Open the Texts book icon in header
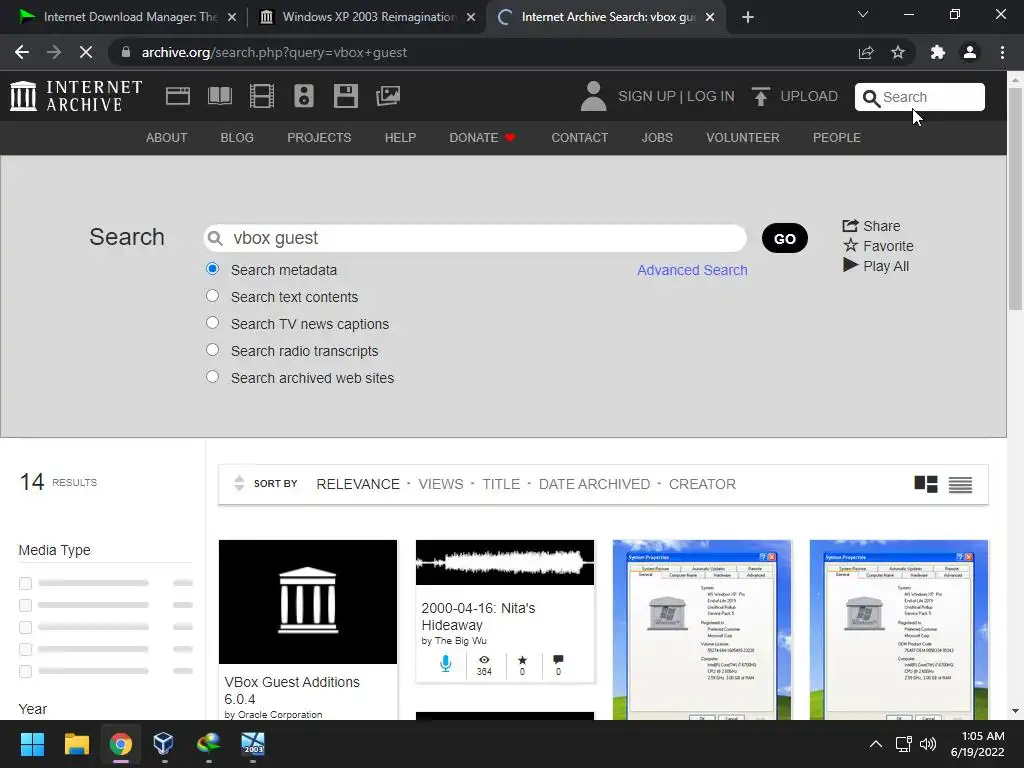Image resolution: width=1024 pixels, height=768 pixels. [x=219, y=96]
